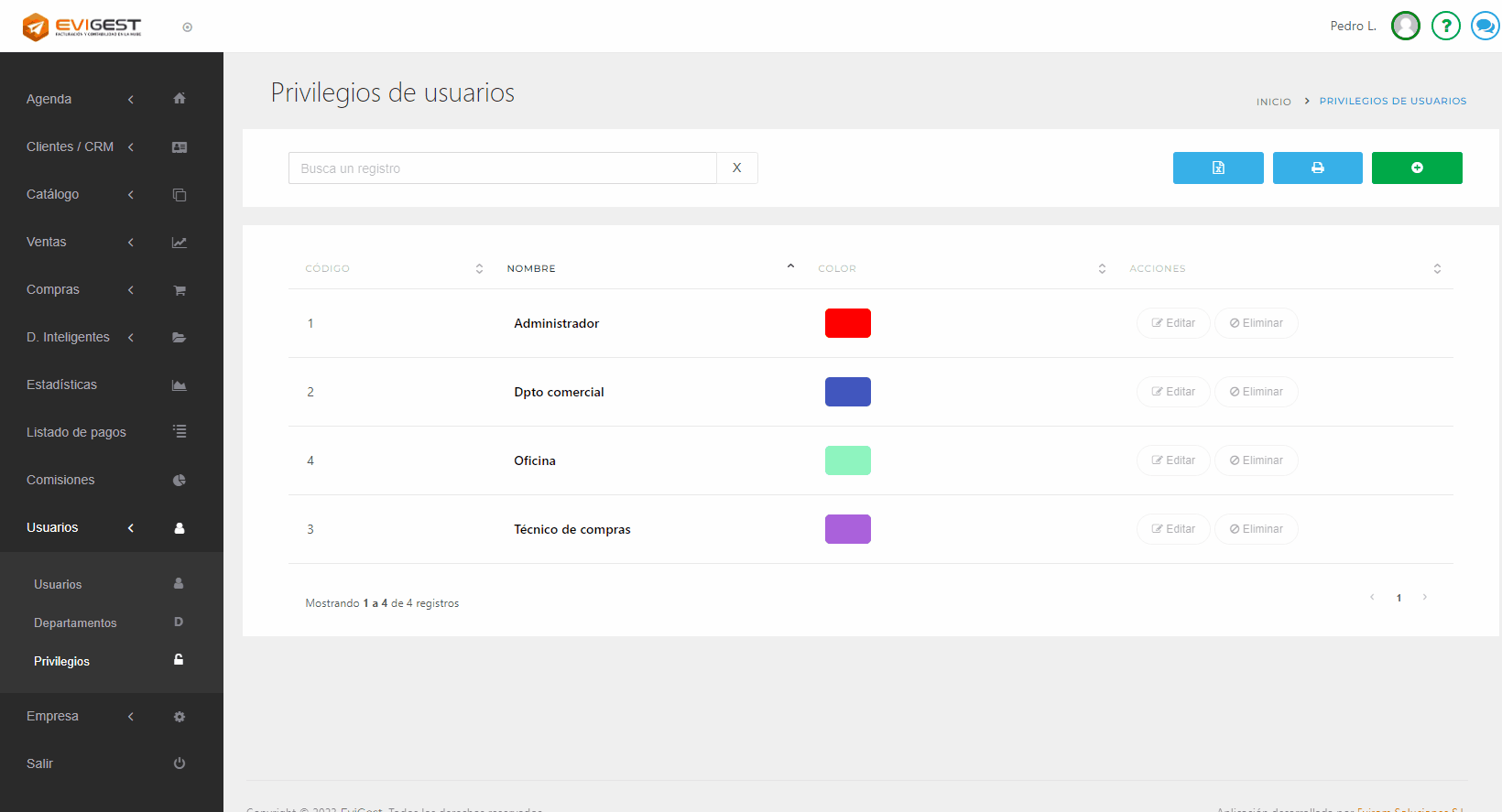Toggle sidebar with the top circle icon
This screenshot has width=1502, height=812.
[188, 27]
